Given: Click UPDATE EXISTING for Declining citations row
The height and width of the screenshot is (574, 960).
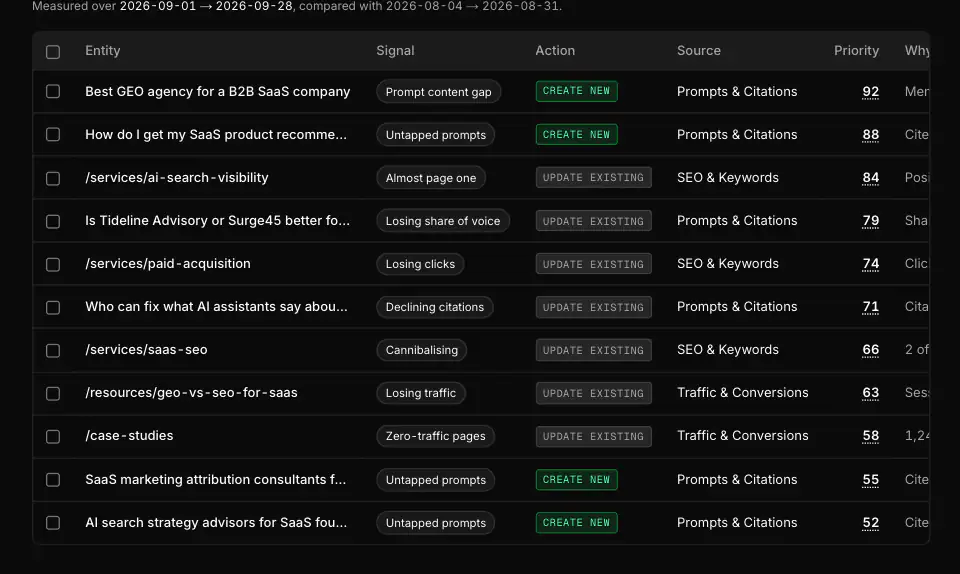Looking at the screenshot, I should (593, 307).
